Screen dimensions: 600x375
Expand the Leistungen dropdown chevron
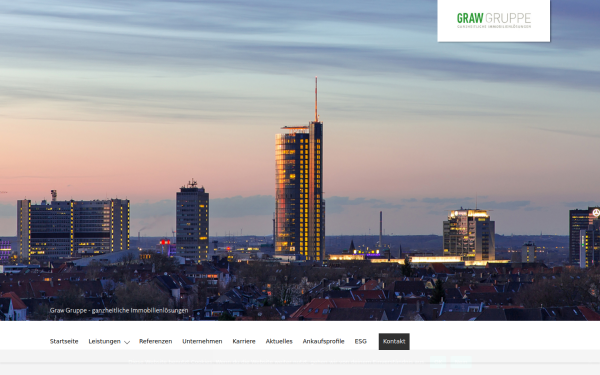(x=127, y=342)
